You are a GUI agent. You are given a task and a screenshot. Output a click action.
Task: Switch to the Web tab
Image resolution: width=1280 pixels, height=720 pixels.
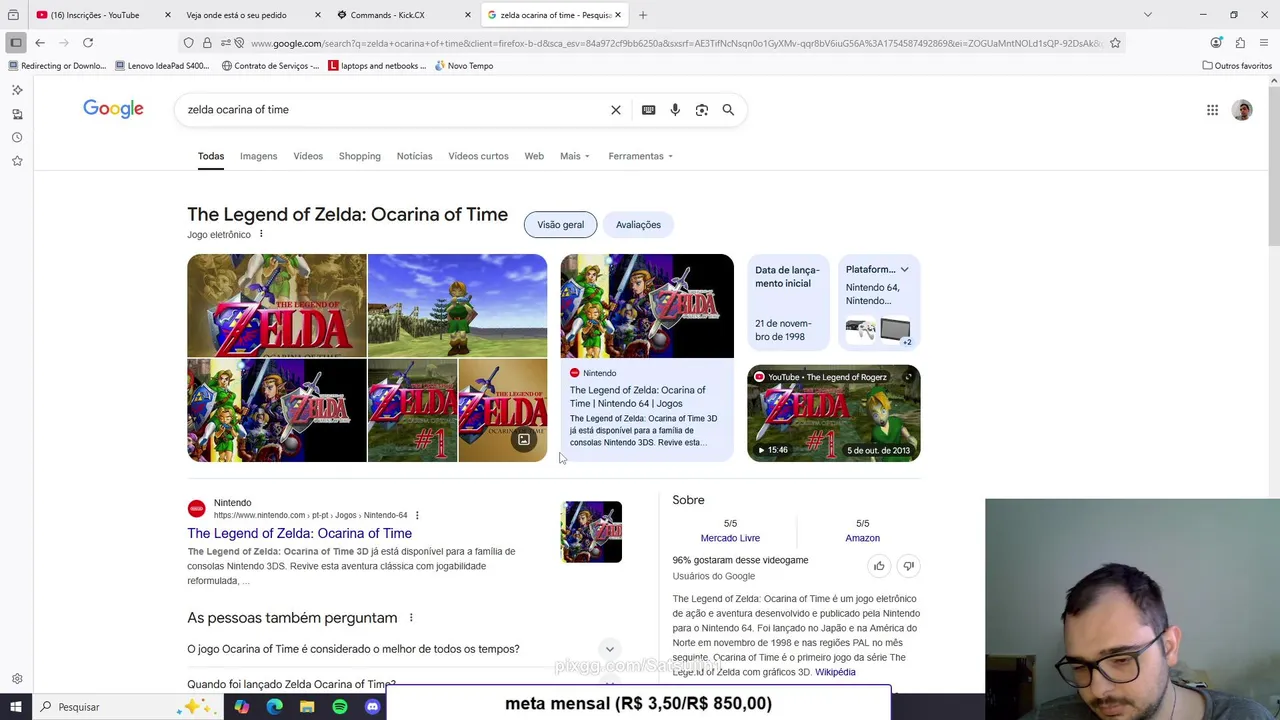[534, 156]
